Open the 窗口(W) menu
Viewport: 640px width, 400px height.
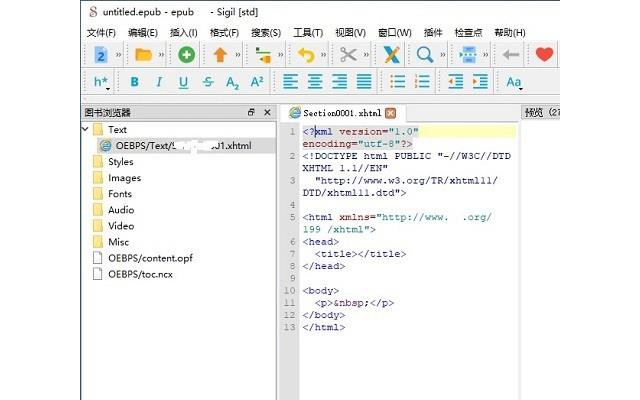click(x=395, y=33)
